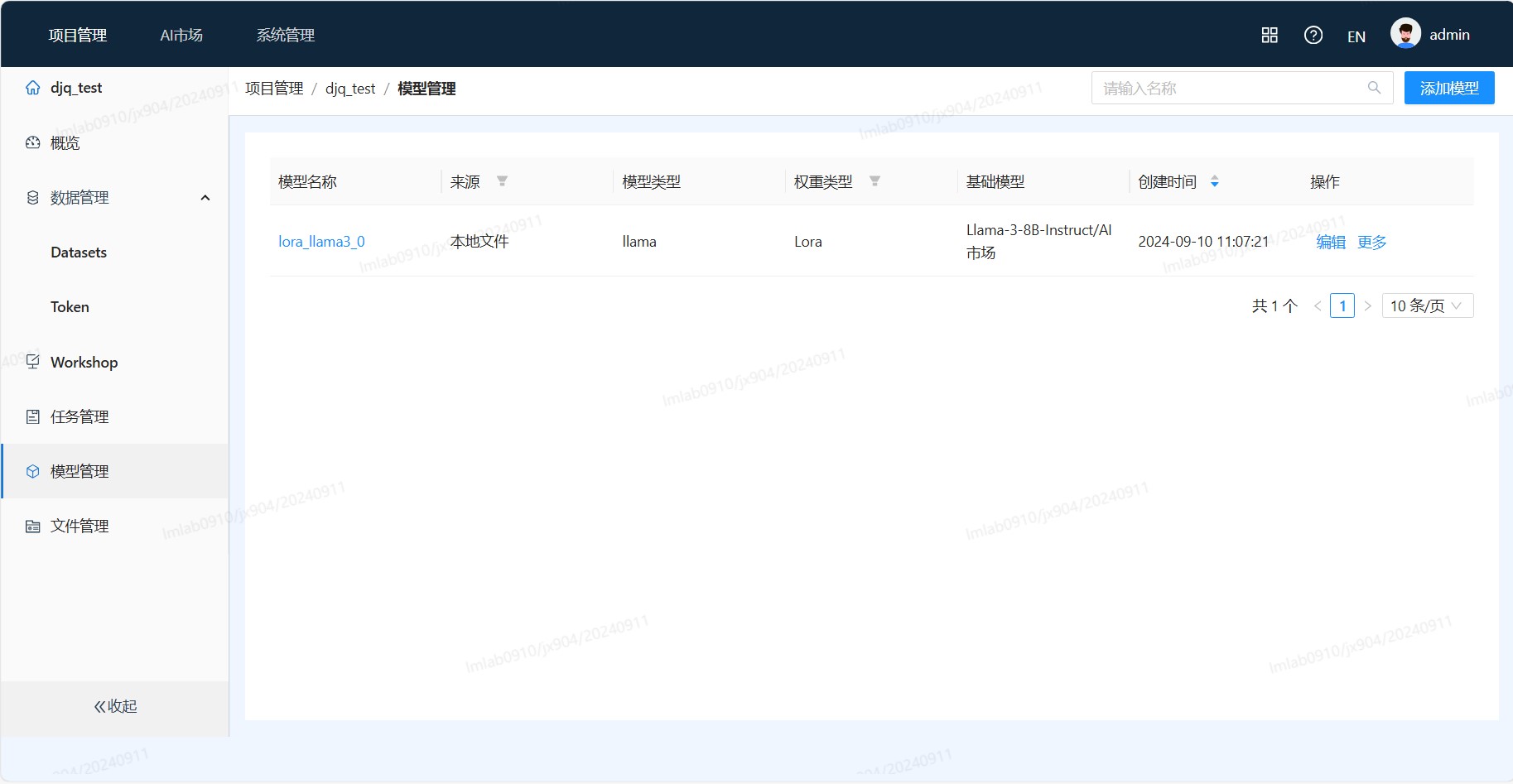Focus the 请输入名称 search field
1513x784 pixels.
[1230, 88]
